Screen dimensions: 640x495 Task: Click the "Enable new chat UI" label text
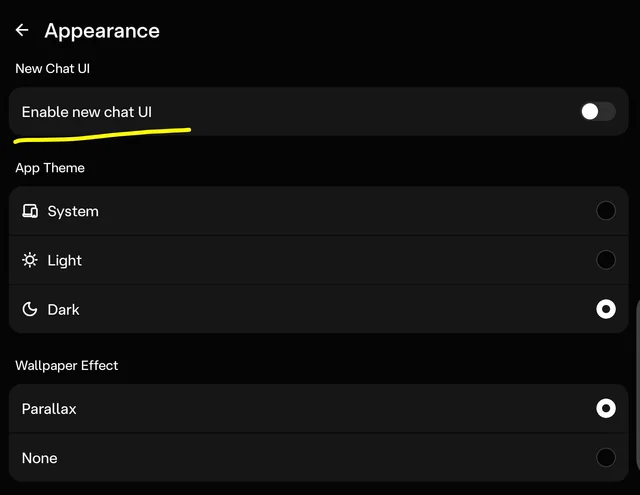87,112
